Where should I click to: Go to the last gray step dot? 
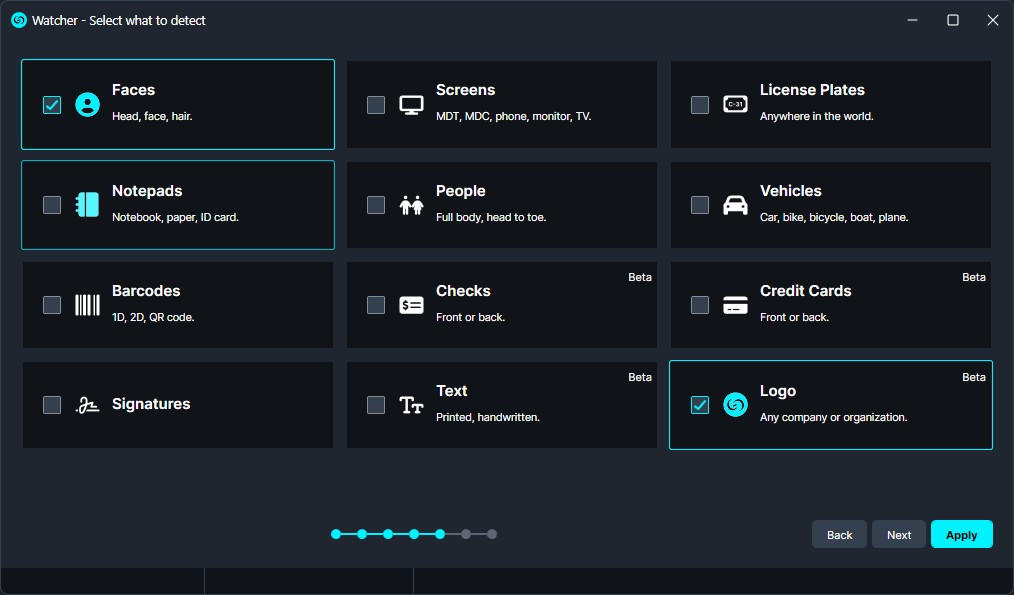coord(492,534)
